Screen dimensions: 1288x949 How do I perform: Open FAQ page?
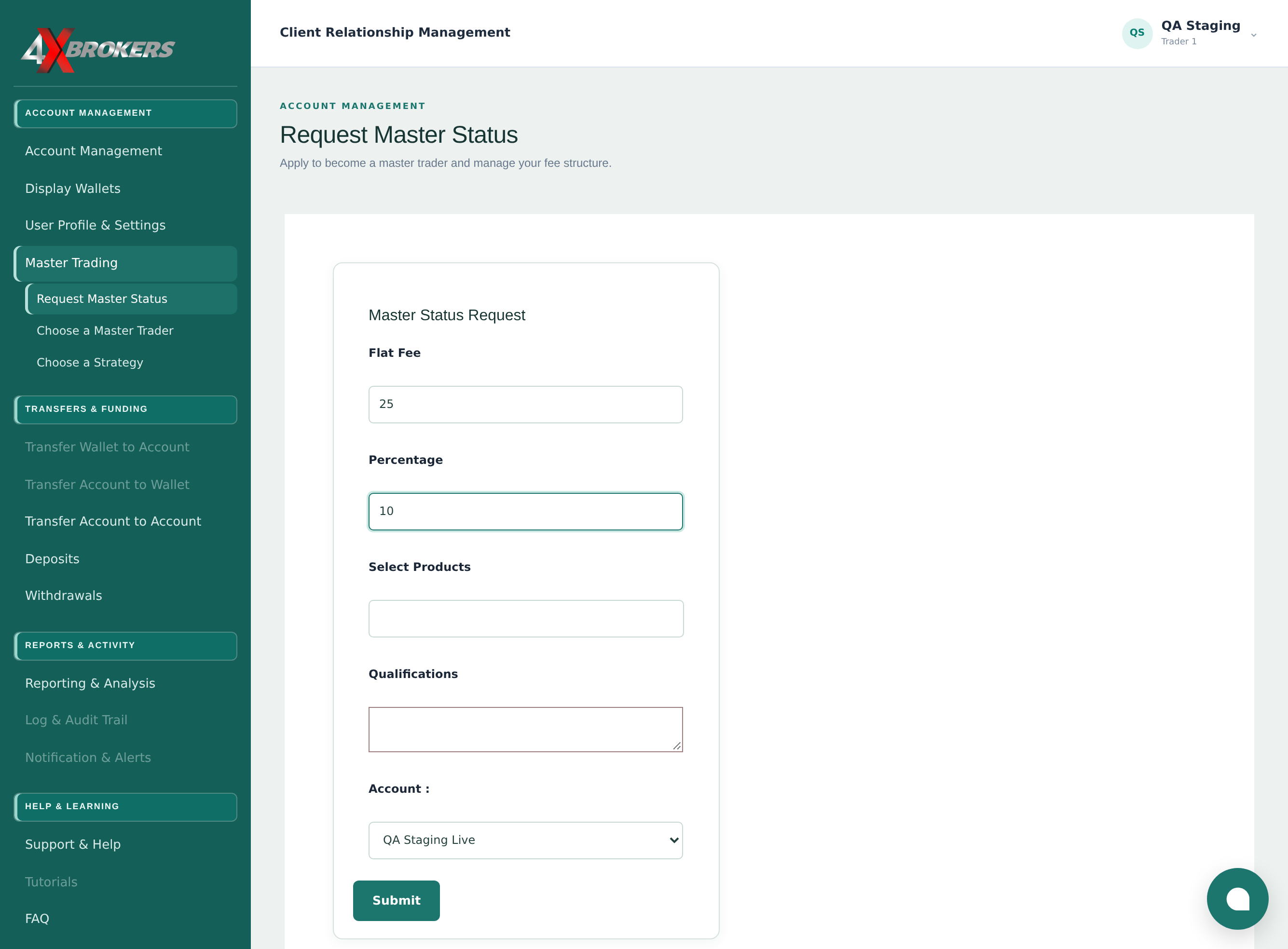37,919
